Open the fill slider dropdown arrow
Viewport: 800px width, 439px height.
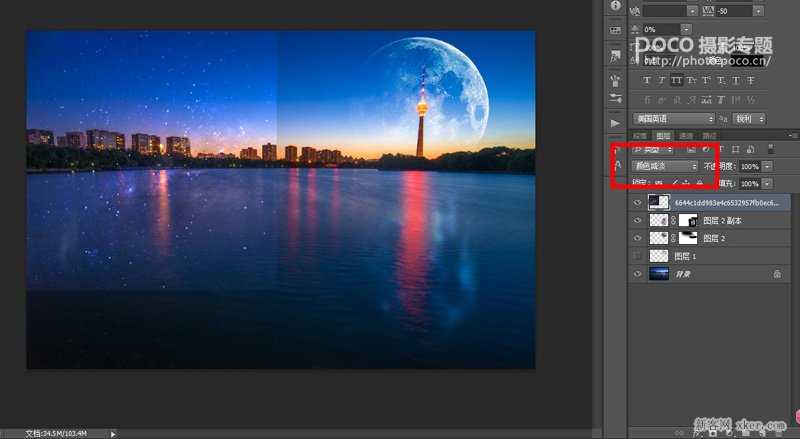click(767, 184)
